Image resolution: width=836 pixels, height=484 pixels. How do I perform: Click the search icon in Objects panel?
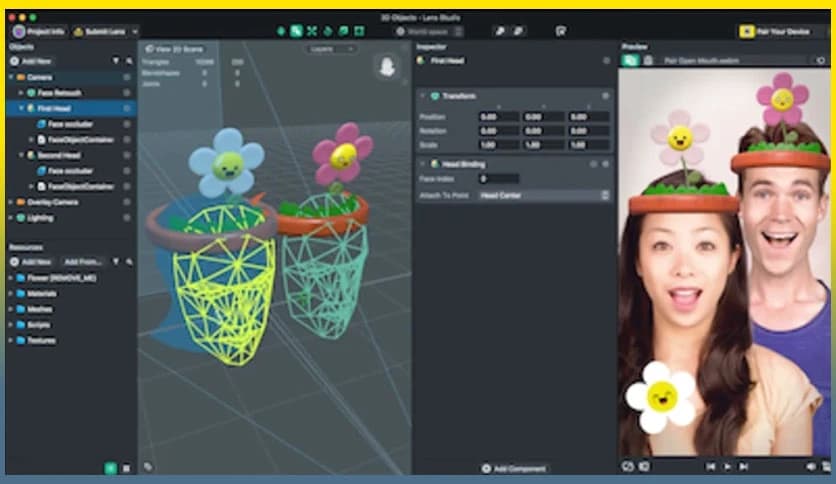pos(128,62)
